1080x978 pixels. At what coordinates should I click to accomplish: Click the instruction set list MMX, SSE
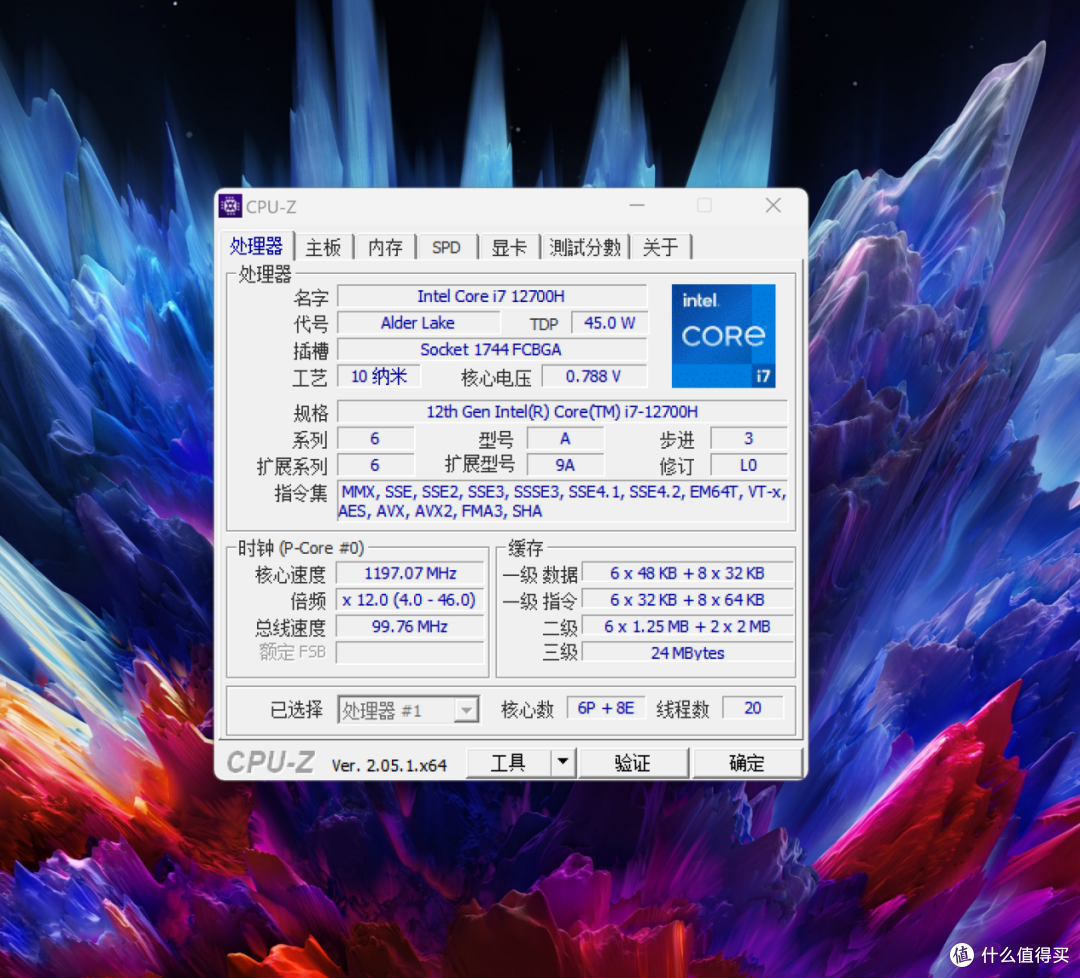(562, 501)
